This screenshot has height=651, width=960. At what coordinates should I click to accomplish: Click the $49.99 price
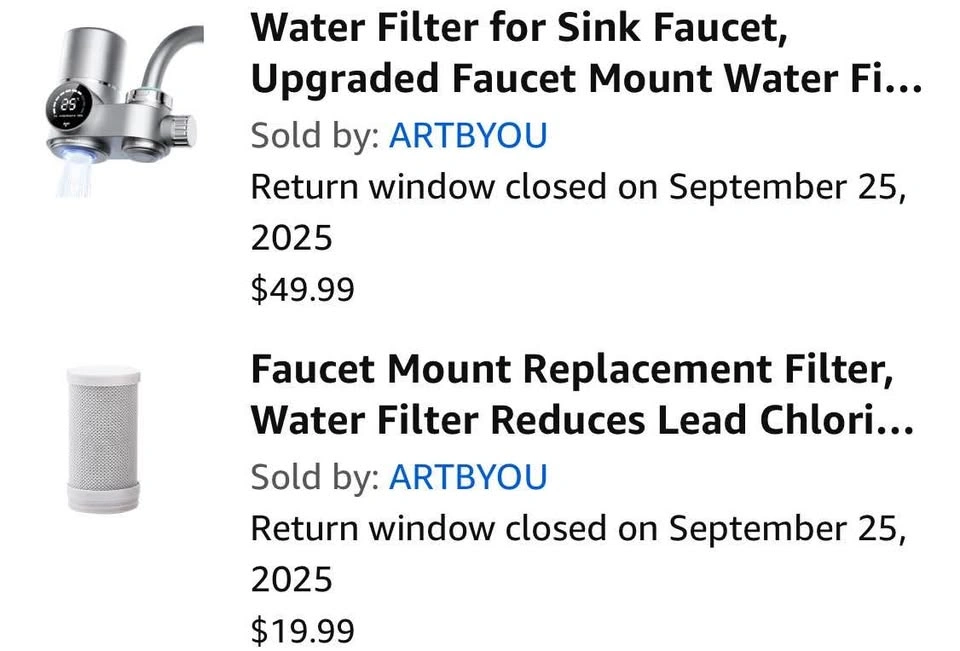302,290
